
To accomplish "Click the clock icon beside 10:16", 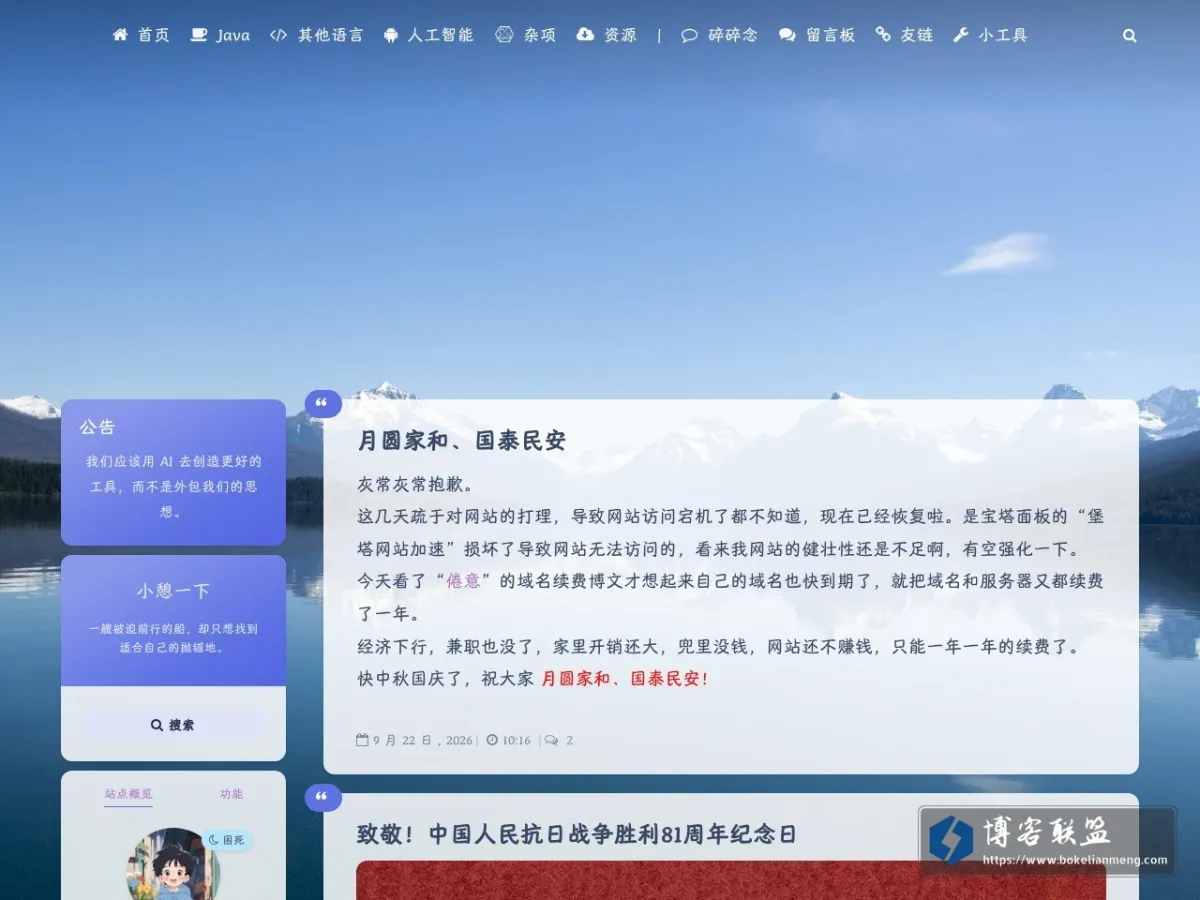I will pyautogui.click(x=492, y=740).
